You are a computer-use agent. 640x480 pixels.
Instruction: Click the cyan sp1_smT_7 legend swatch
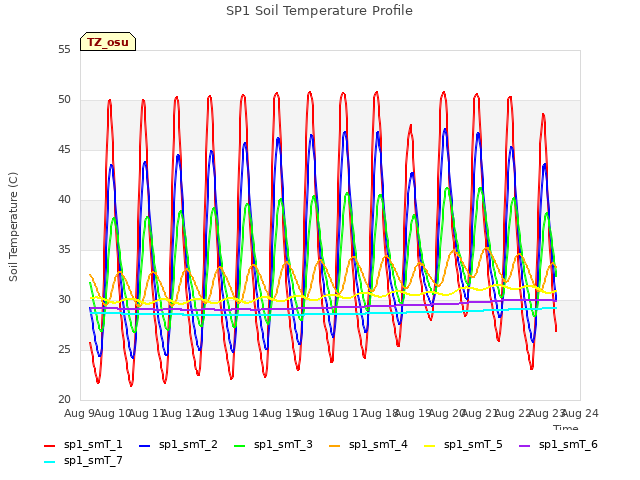point(49,462)
